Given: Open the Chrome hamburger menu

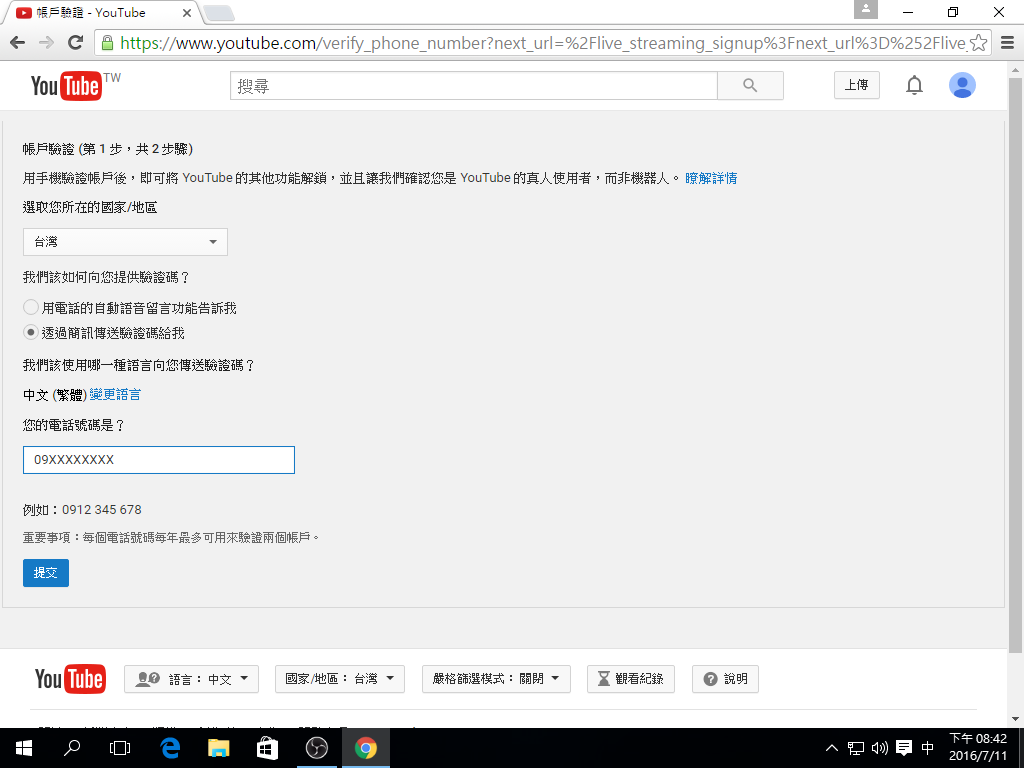Looking at the screenshot, I should (x=1008, y=43).
